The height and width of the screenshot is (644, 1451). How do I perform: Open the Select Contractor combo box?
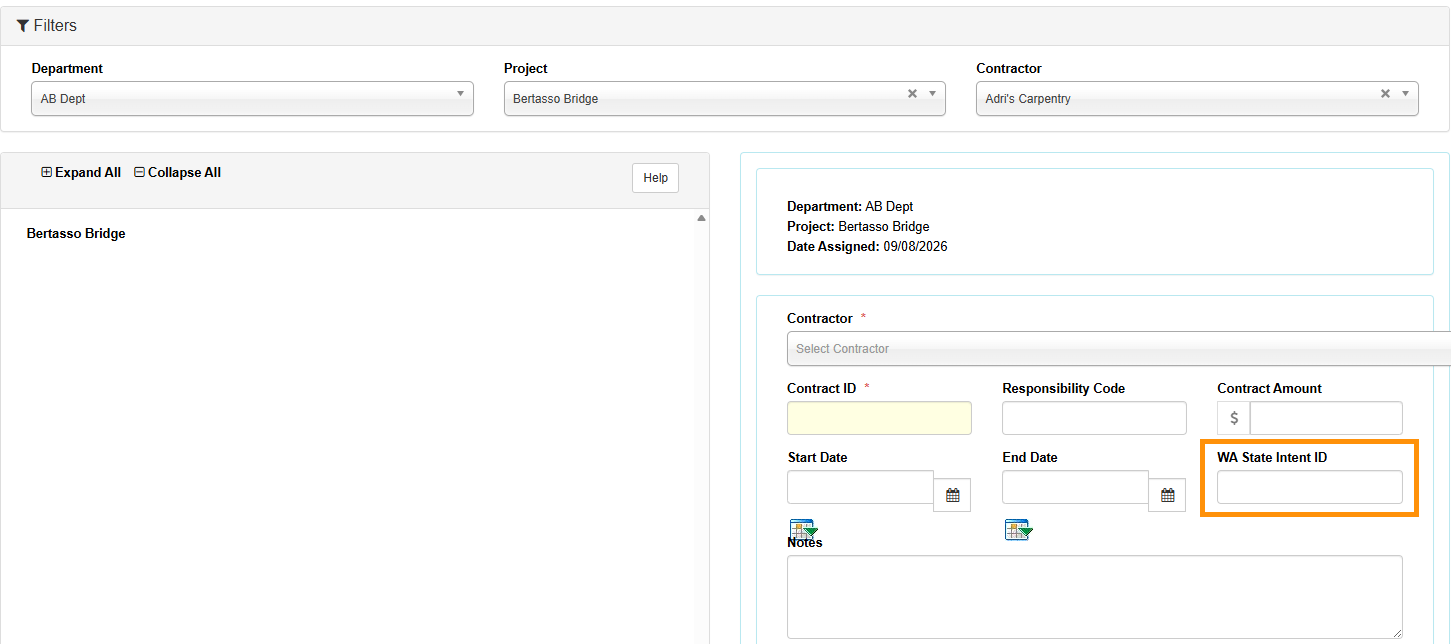(1118, 349)
